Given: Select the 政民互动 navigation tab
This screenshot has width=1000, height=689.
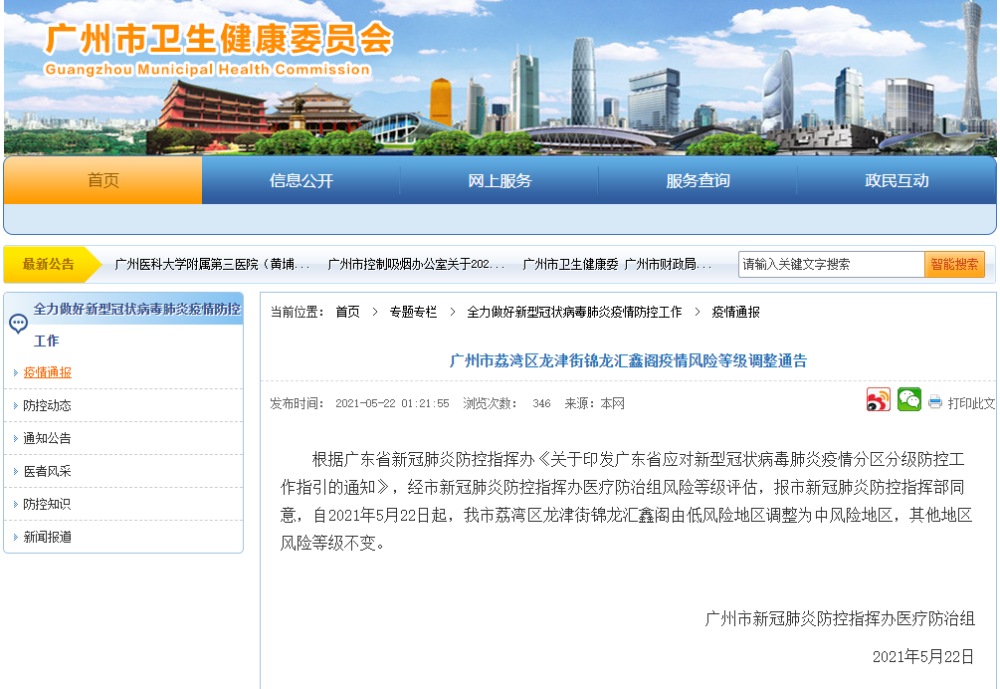Looking at the screenshot, I should tap(896, 181).
